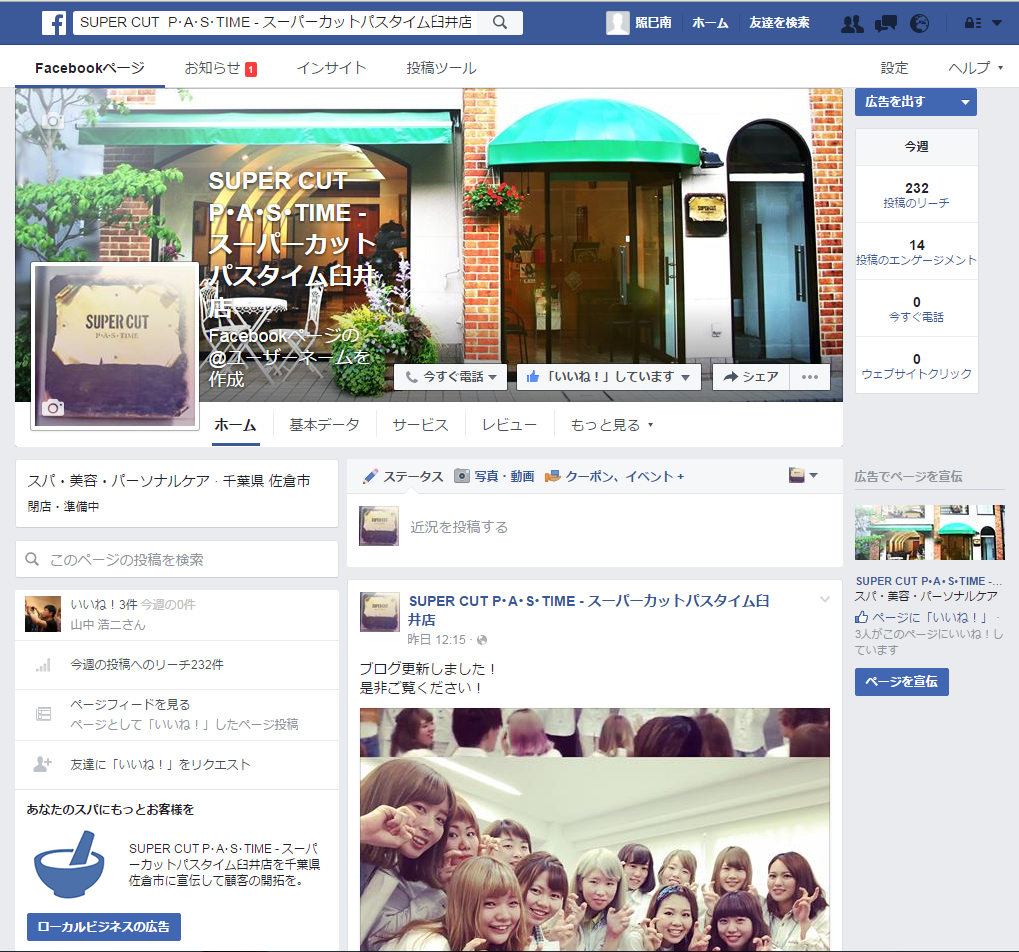Open the インサイト tab
This screenshot has height=952, width=1019.
tap(331, 68)
